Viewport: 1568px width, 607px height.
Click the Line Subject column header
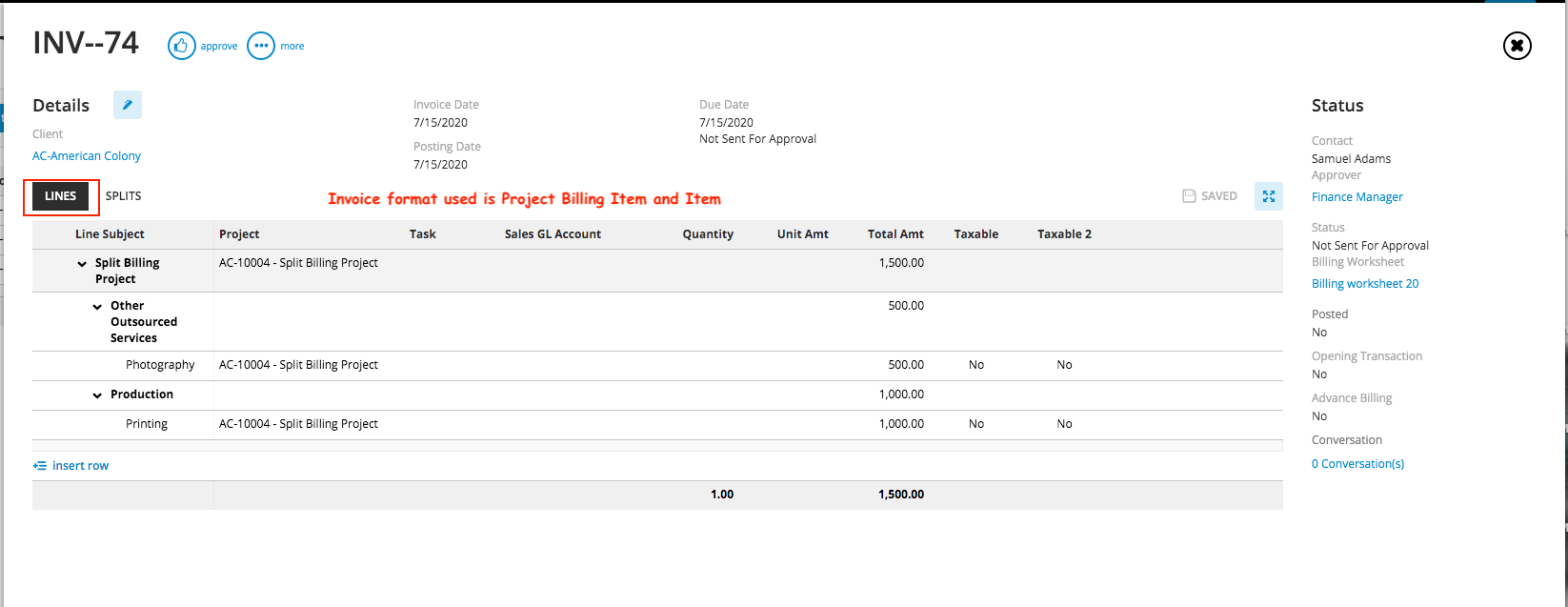coord(111,234)
